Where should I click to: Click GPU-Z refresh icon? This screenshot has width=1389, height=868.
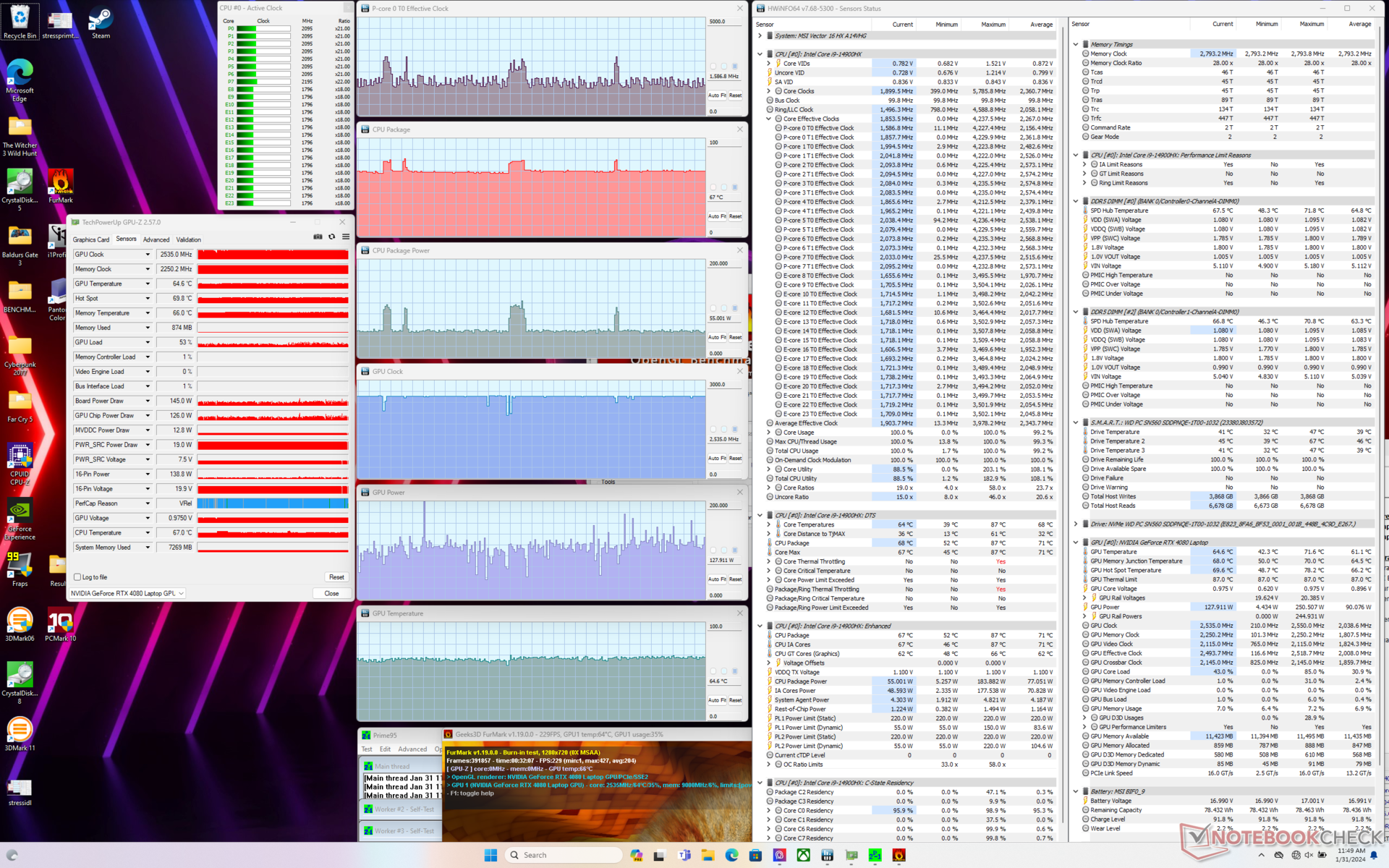(x=332, y=237)
